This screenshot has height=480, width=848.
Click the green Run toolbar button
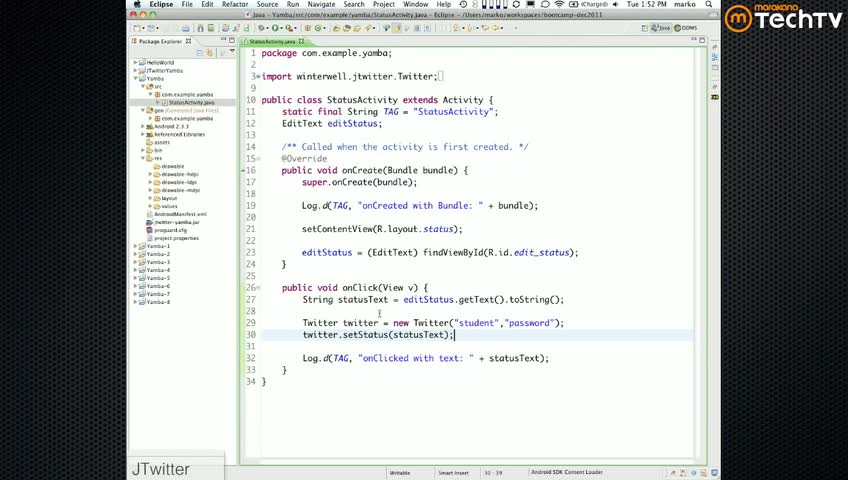tap(275, 28)
